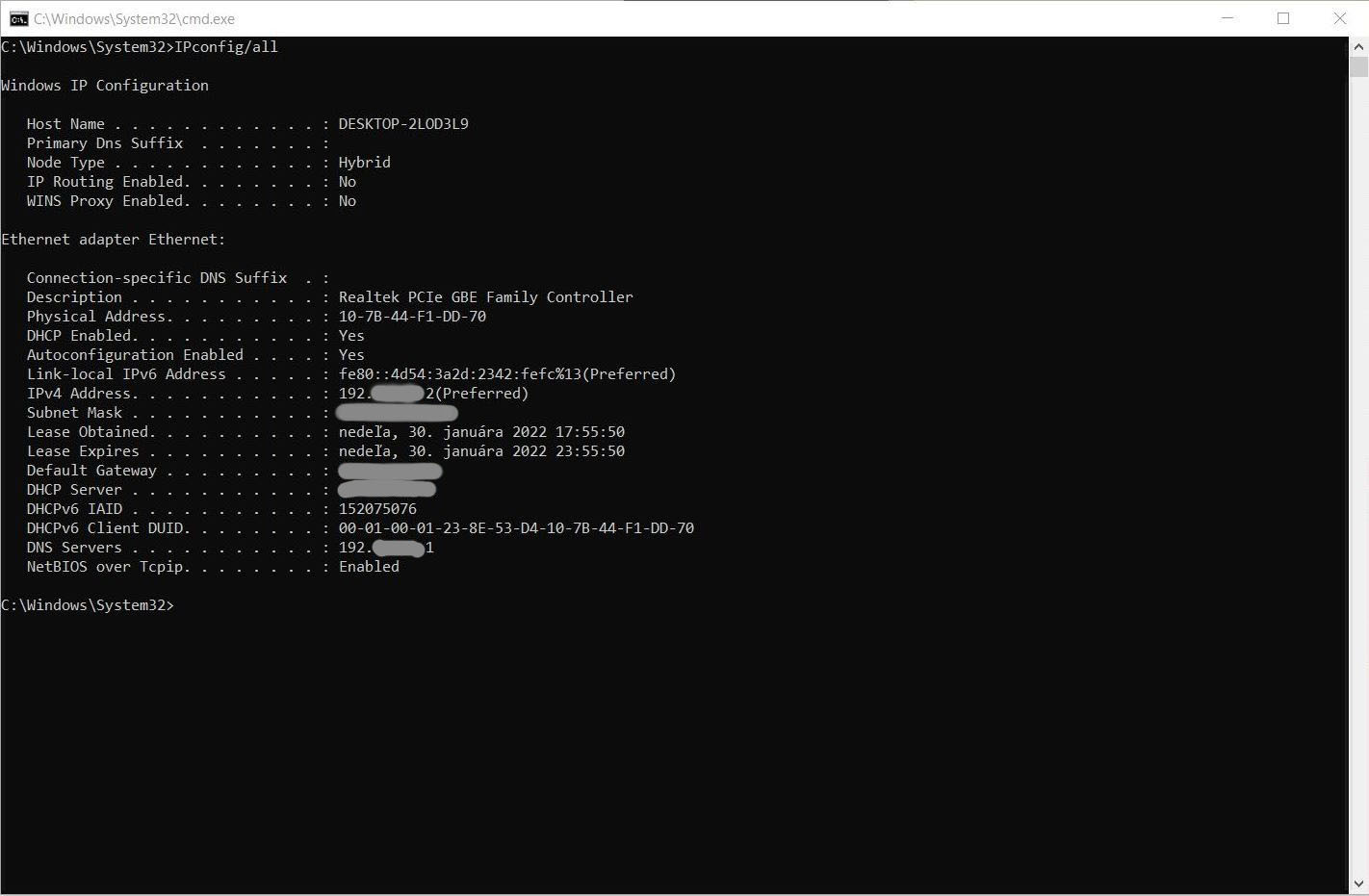1369x896 pixels.
Task: Minimize the Command Prompt window
Action: [1227, 18]
